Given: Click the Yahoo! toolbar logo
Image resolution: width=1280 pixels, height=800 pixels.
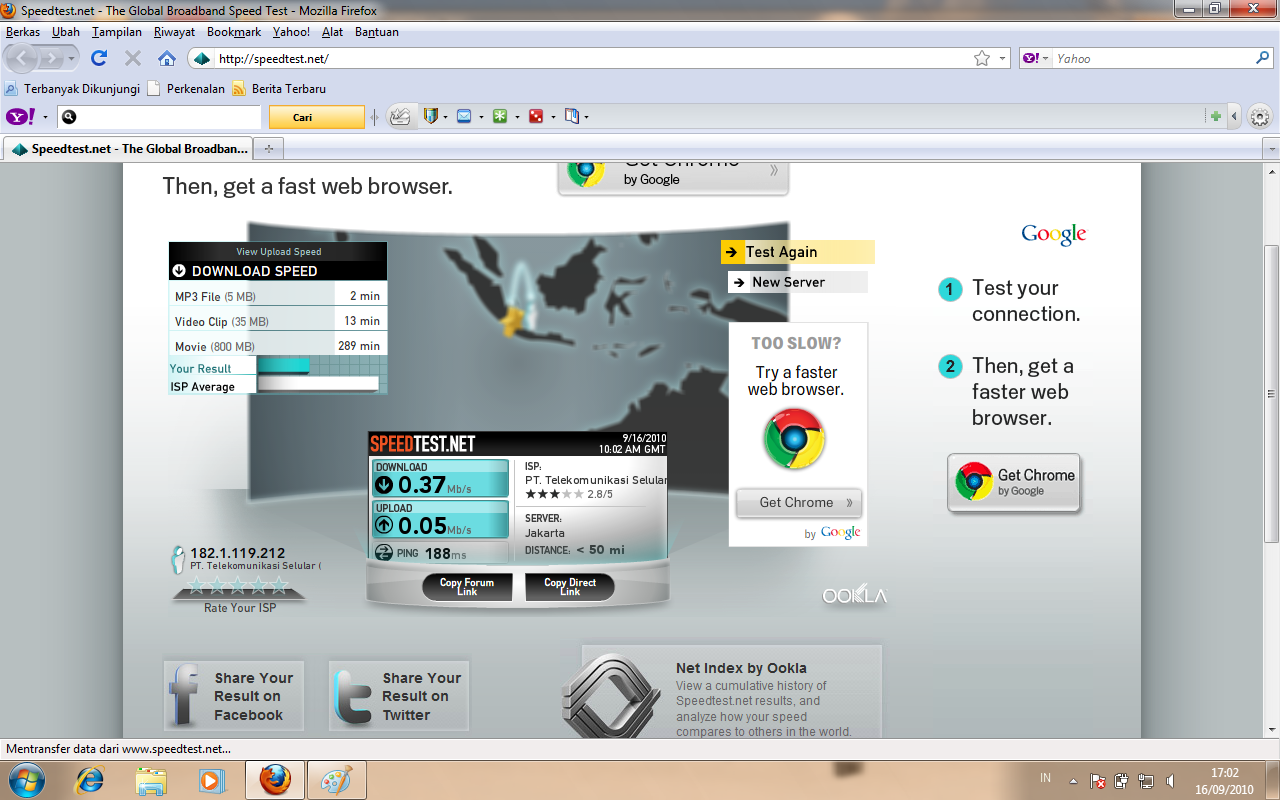Looking at the screenshot, I should point(21,117).
